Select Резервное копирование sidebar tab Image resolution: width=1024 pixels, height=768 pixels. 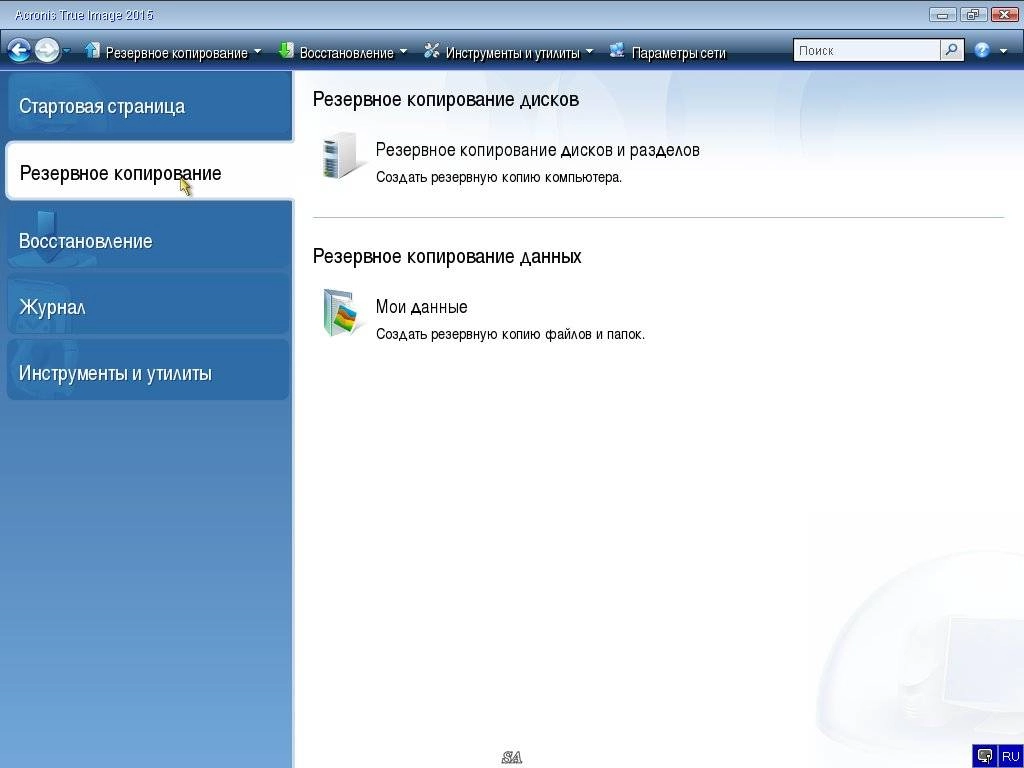pos(150,171)
